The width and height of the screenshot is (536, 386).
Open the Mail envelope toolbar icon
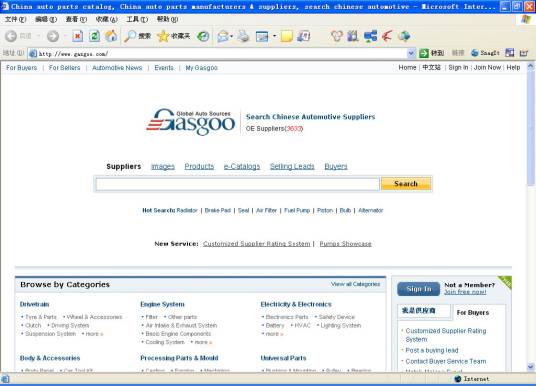tap(223, 36)
